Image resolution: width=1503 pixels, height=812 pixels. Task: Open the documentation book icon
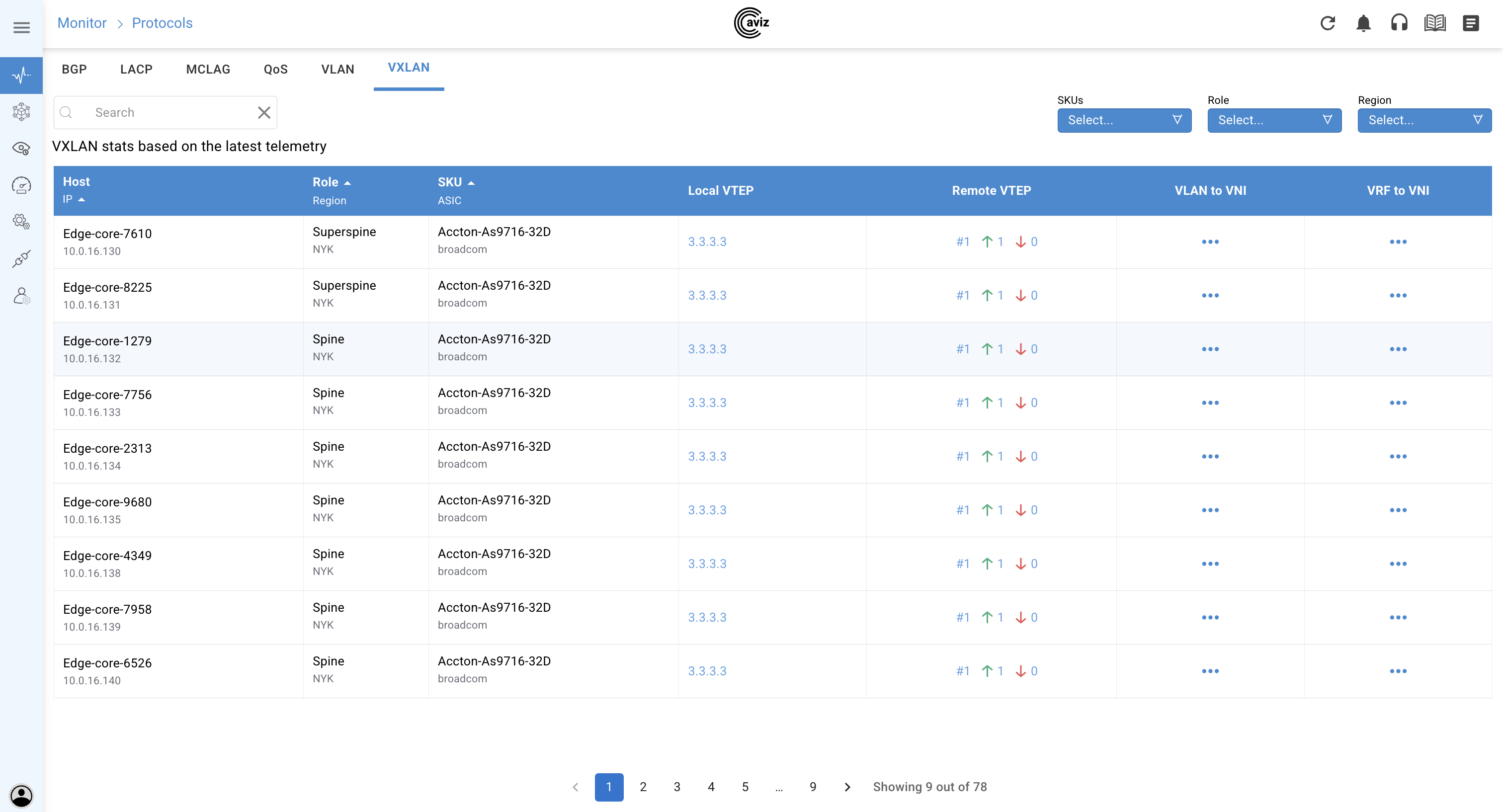pos(1435,23)
